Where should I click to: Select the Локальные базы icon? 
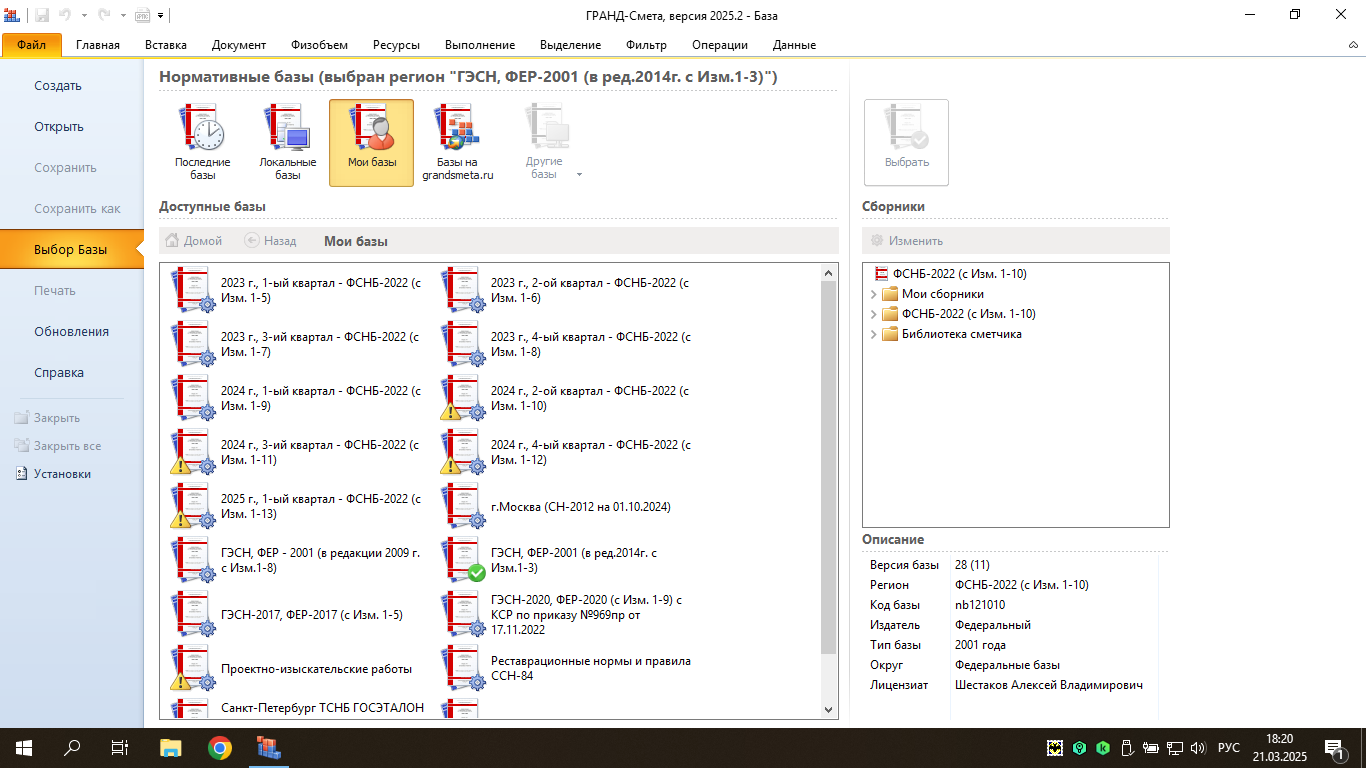(x=287, y=143)
